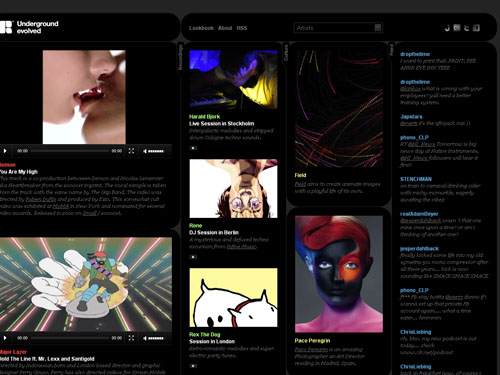Click the Major Lazer artist name
Viewport: 500px width, 375px height.
pos(13,352)
